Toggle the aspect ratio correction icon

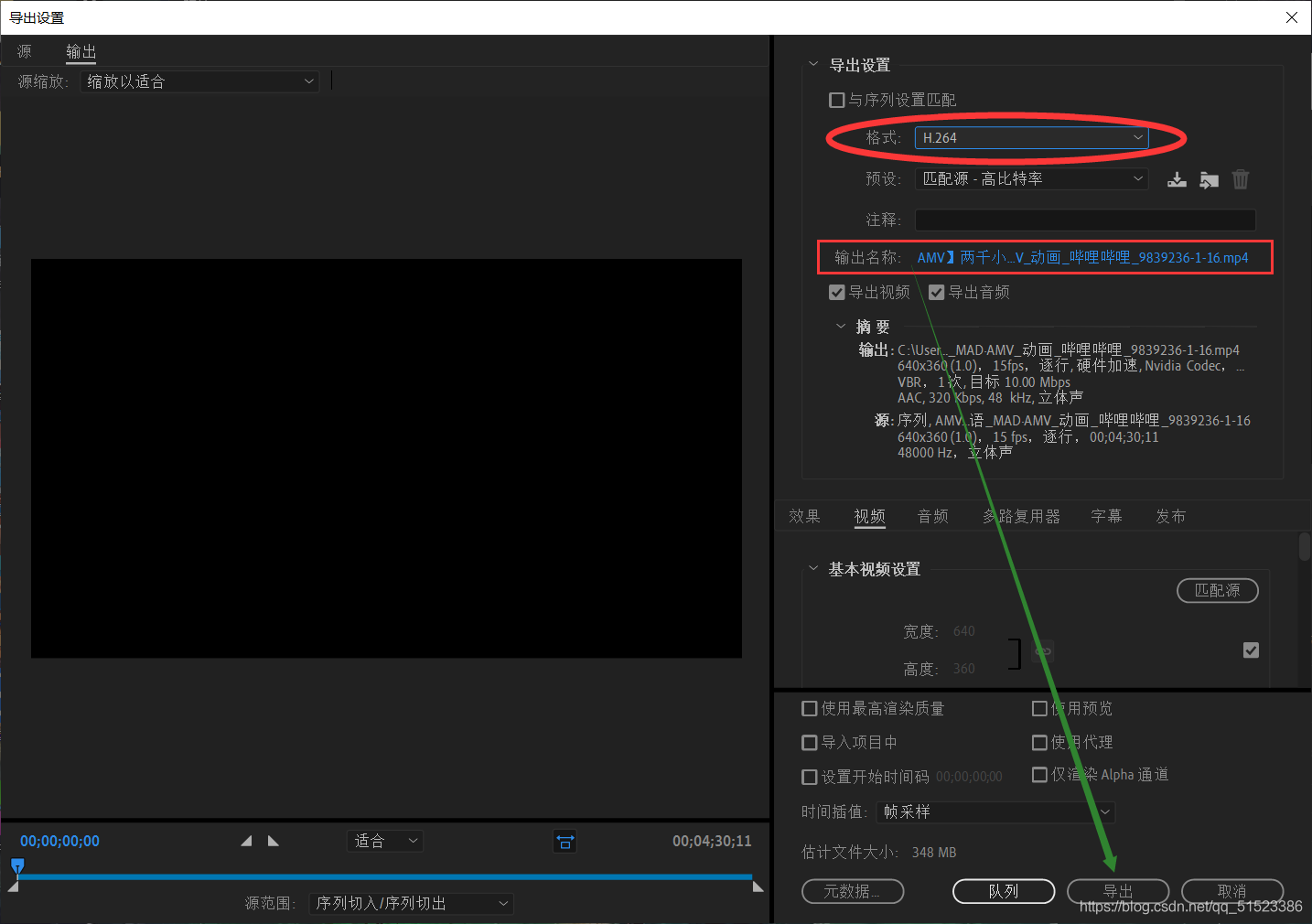click(x=565, y=842)
